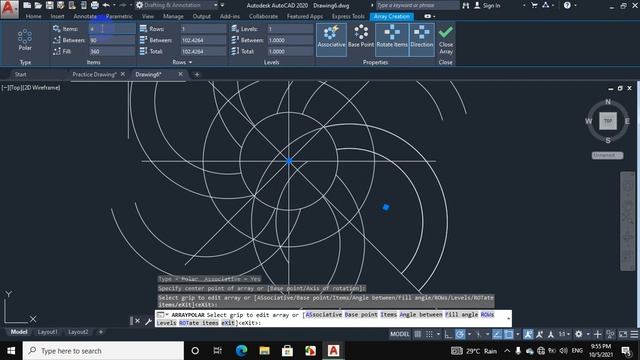
Task: Open the Undo history dropdown arrow
Action: click(x=114, y=5)
